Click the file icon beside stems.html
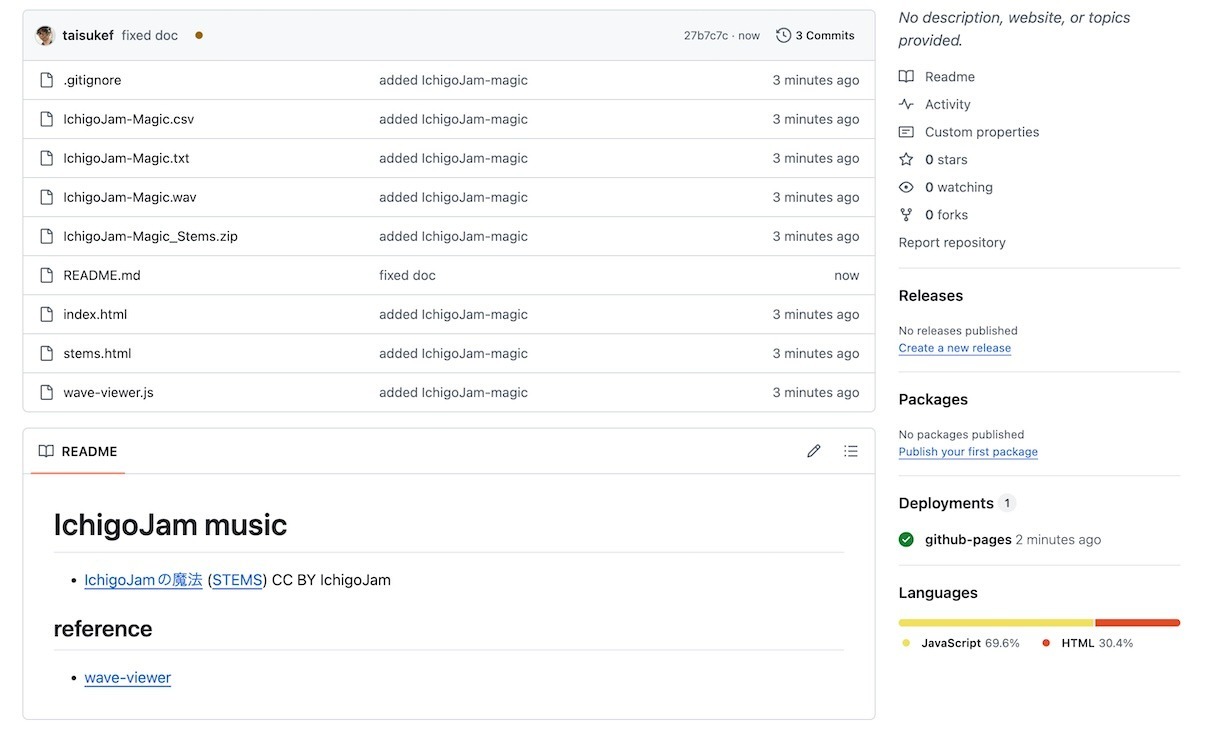Screen dimensions: 1220x739 46,353
